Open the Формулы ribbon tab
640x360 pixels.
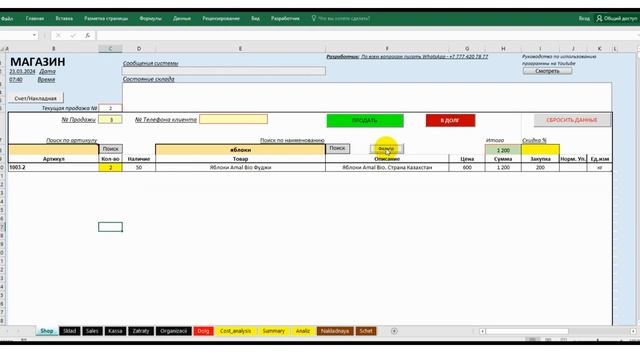150,18
